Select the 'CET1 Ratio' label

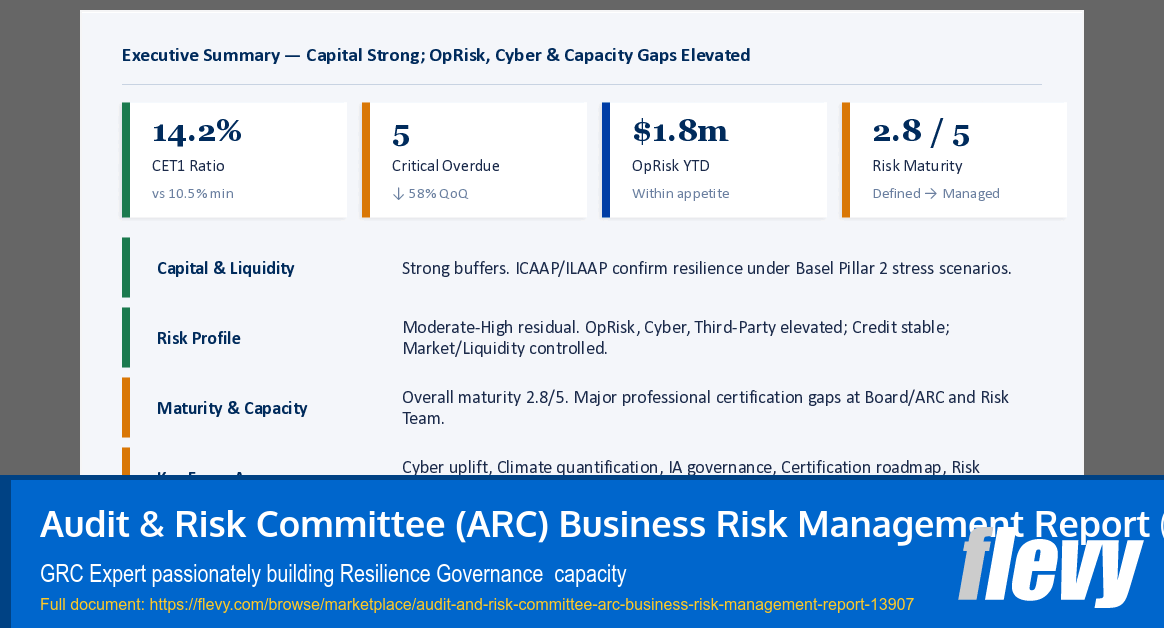(x=188, y=166)
